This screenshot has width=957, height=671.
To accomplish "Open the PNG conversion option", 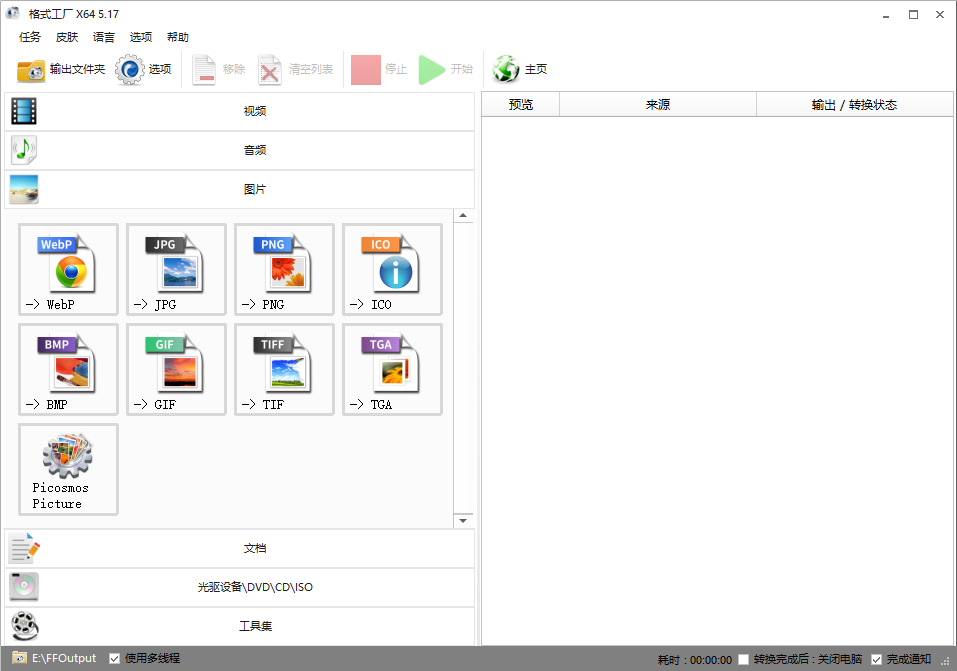I will coord(284,269).
